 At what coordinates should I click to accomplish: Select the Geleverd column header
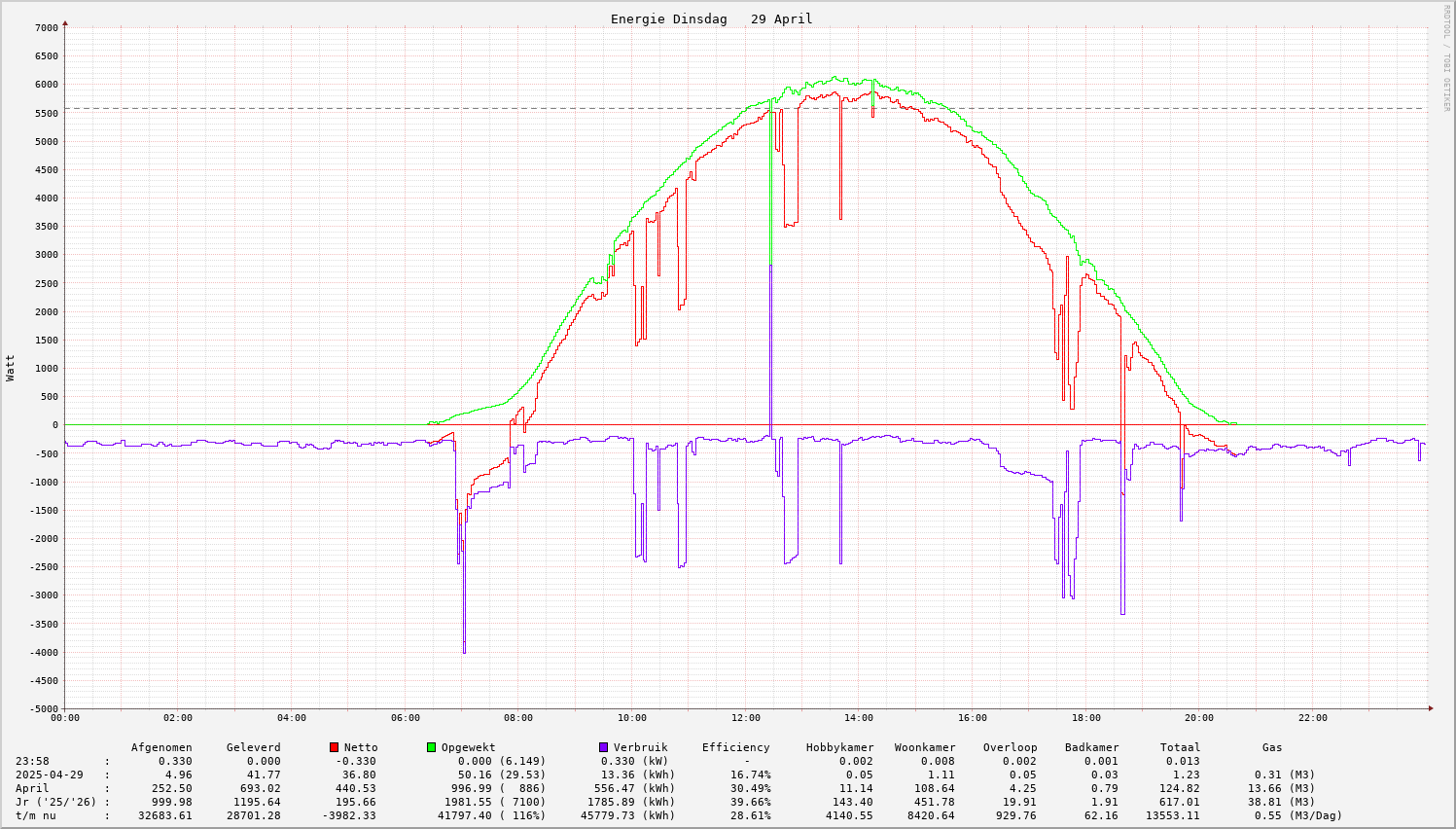point(253,747)
